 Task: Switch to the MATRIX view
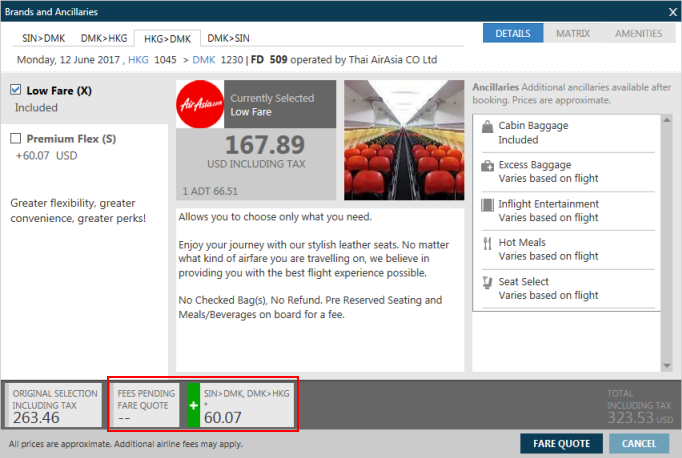tap(573, 33)
